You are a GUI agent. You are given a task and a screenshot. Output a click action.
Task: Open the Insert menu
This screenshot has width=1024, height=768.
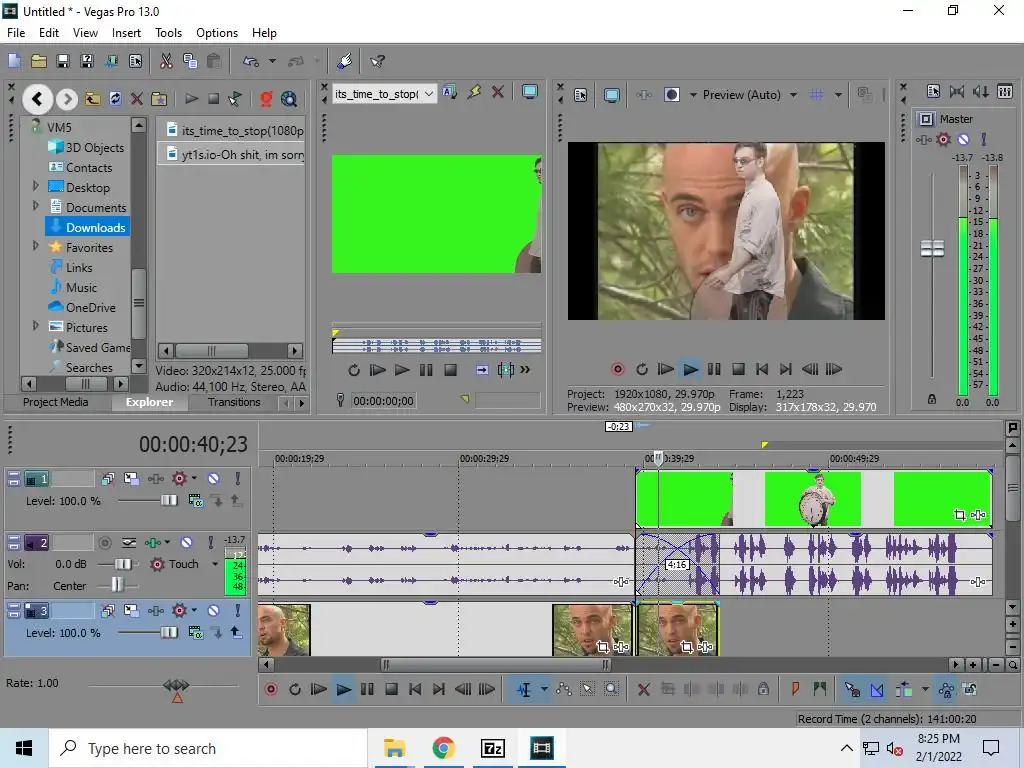coord(126,33)
